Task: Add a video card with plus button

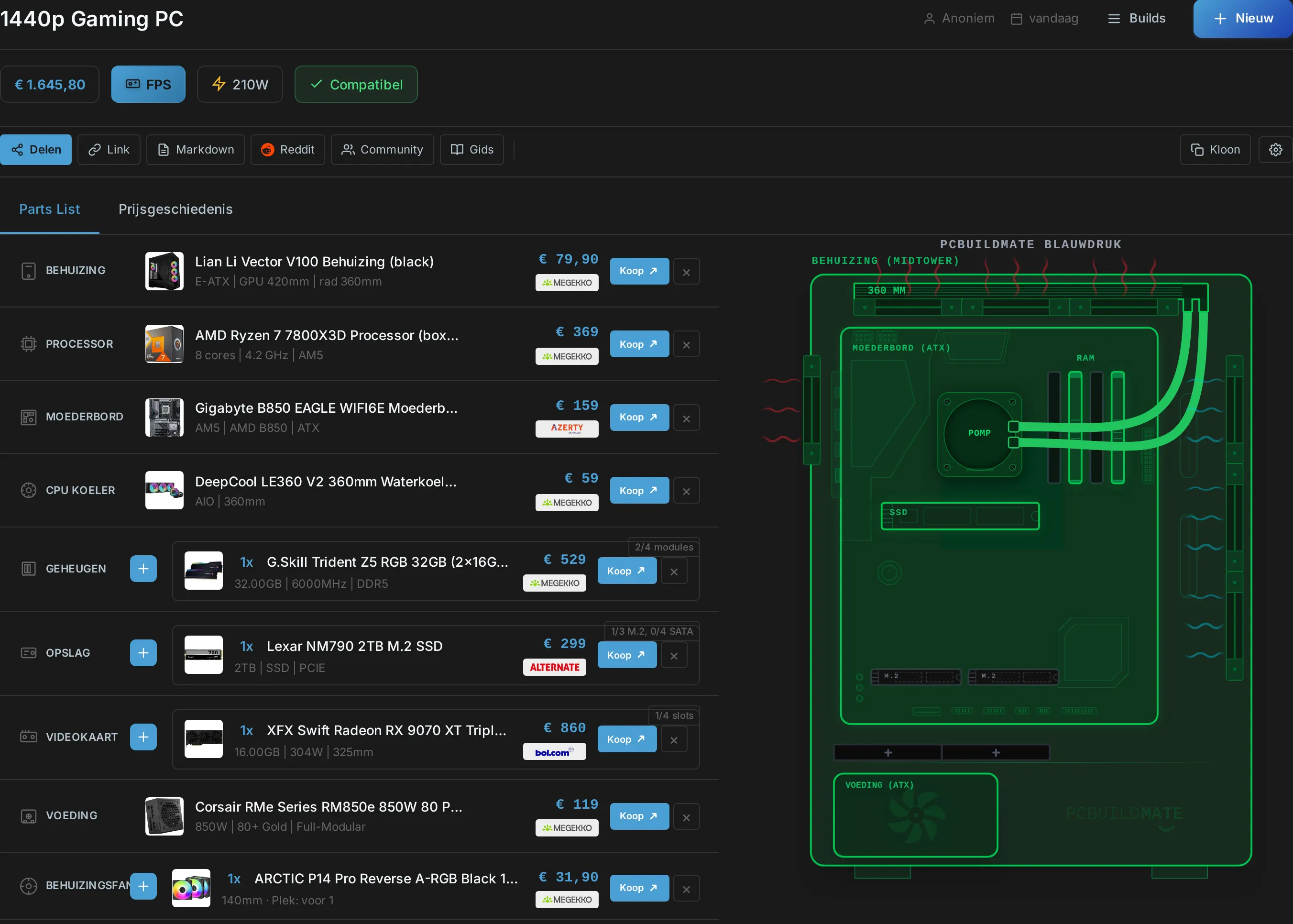Action: coord(143,737)
